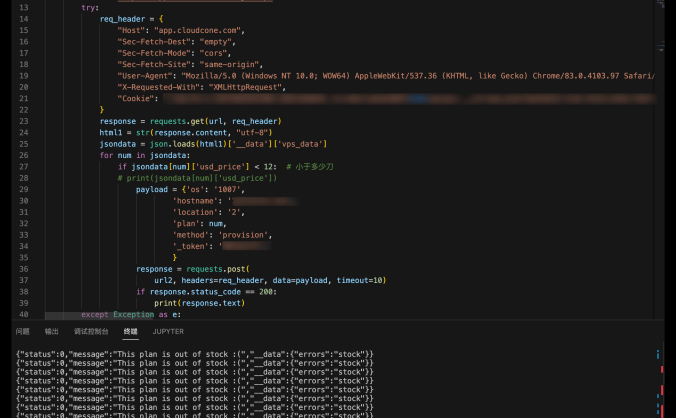Select line number 40 in the gutter
Image resolution: width=676 pixels, height=418 pixels.
50,314
